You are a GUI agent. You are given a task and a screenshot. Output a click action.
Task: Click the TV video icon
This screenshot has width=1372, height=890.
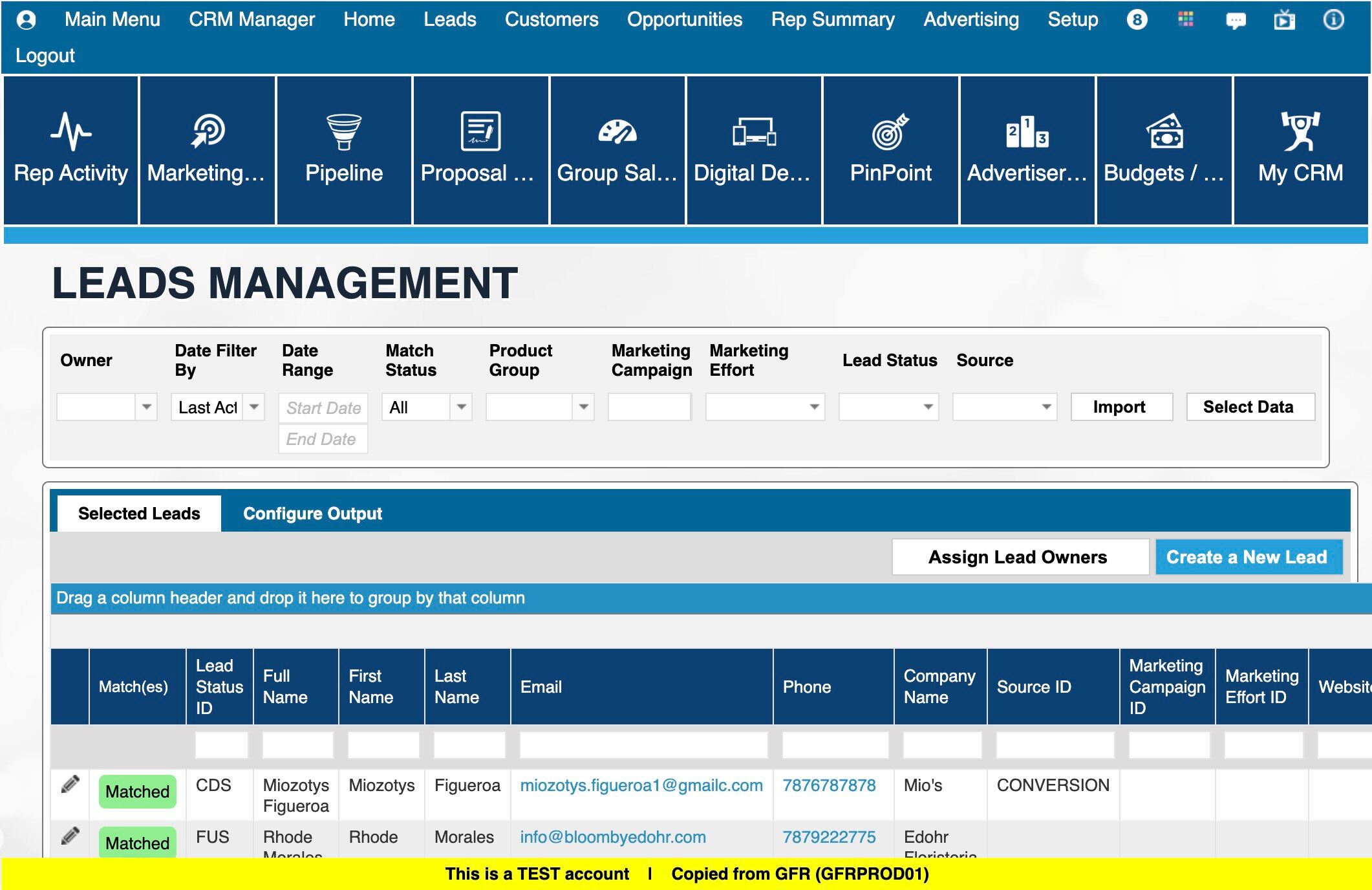(x=1284, y=20)
